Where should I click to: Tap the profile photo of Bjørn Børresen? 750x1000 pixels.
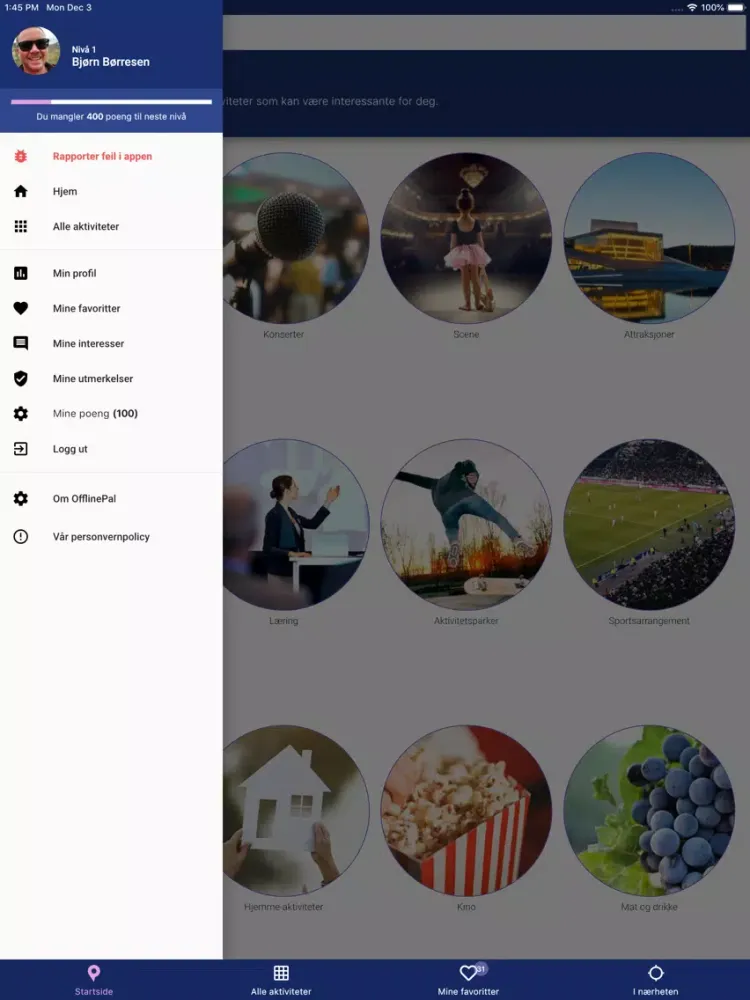pyautogui.click(x=36, y=50)
